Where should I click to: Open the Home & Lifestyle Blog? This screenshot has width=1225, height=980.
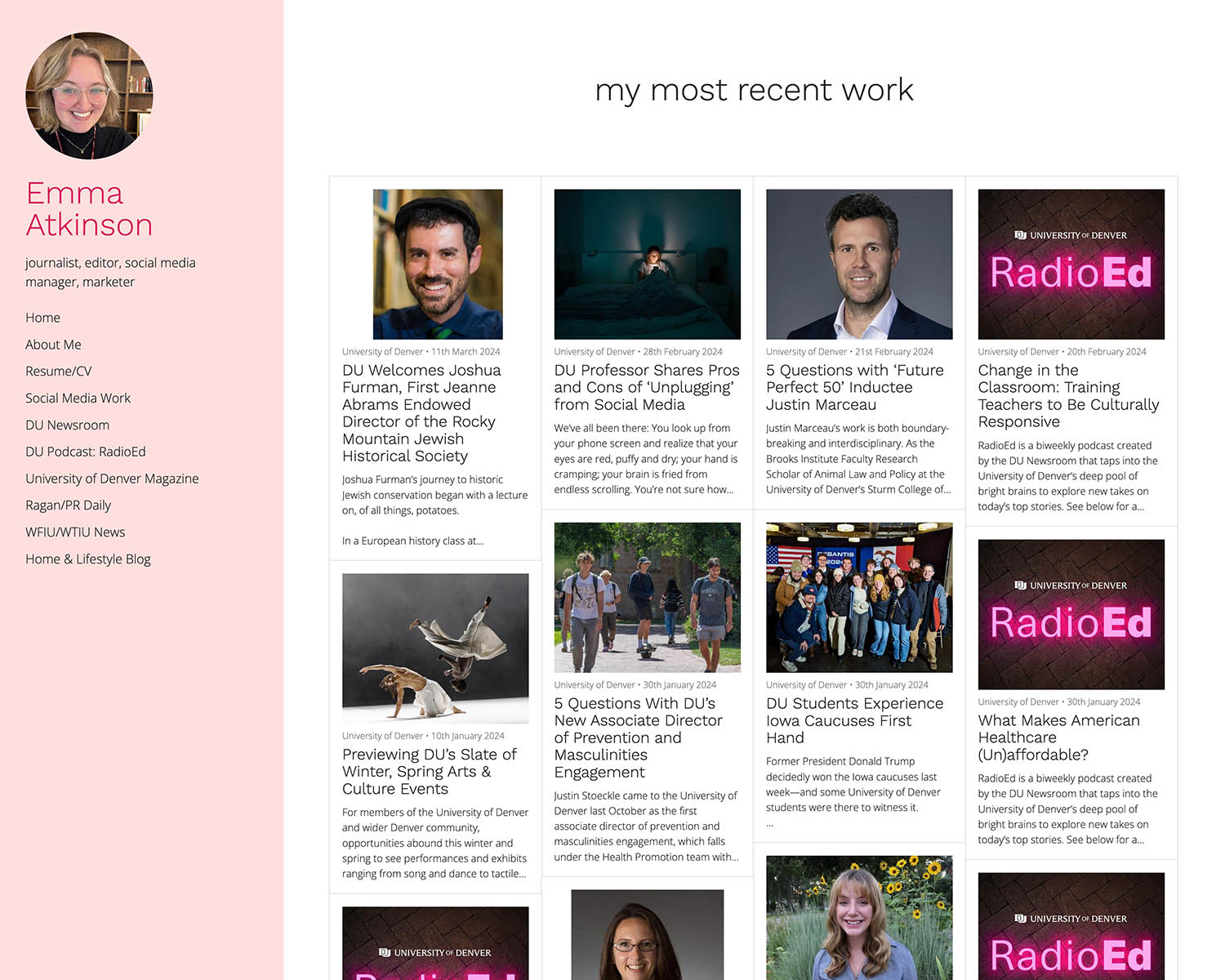coord(87,559)
